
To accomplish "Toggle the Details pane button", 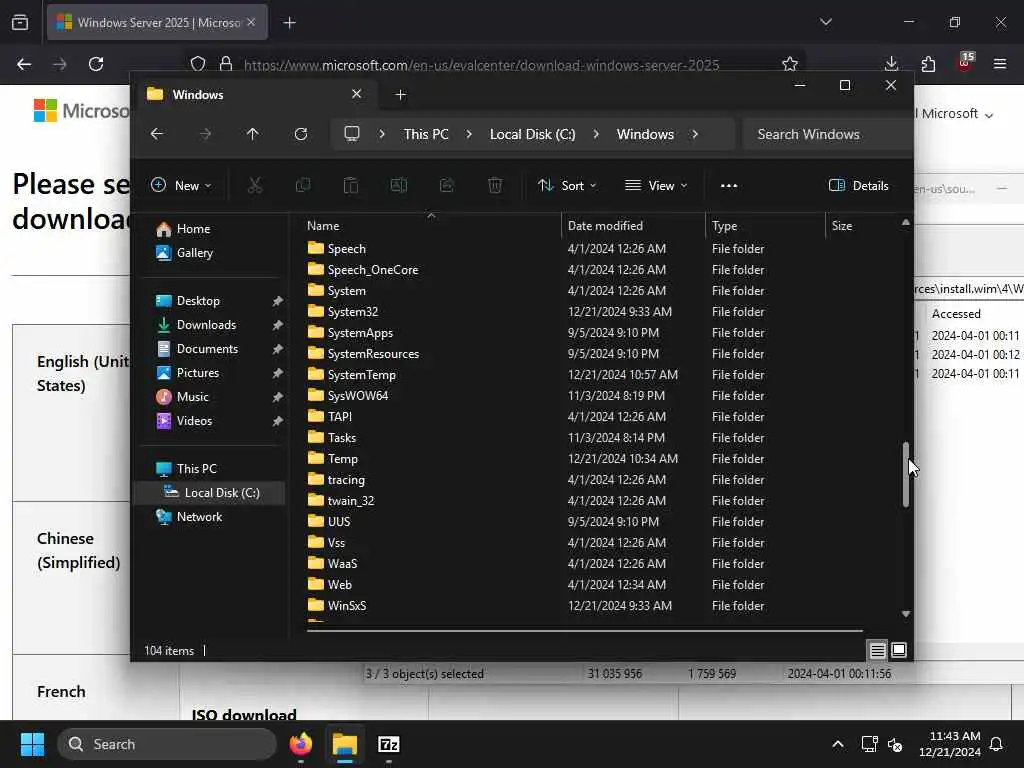I will pos(858,185).
